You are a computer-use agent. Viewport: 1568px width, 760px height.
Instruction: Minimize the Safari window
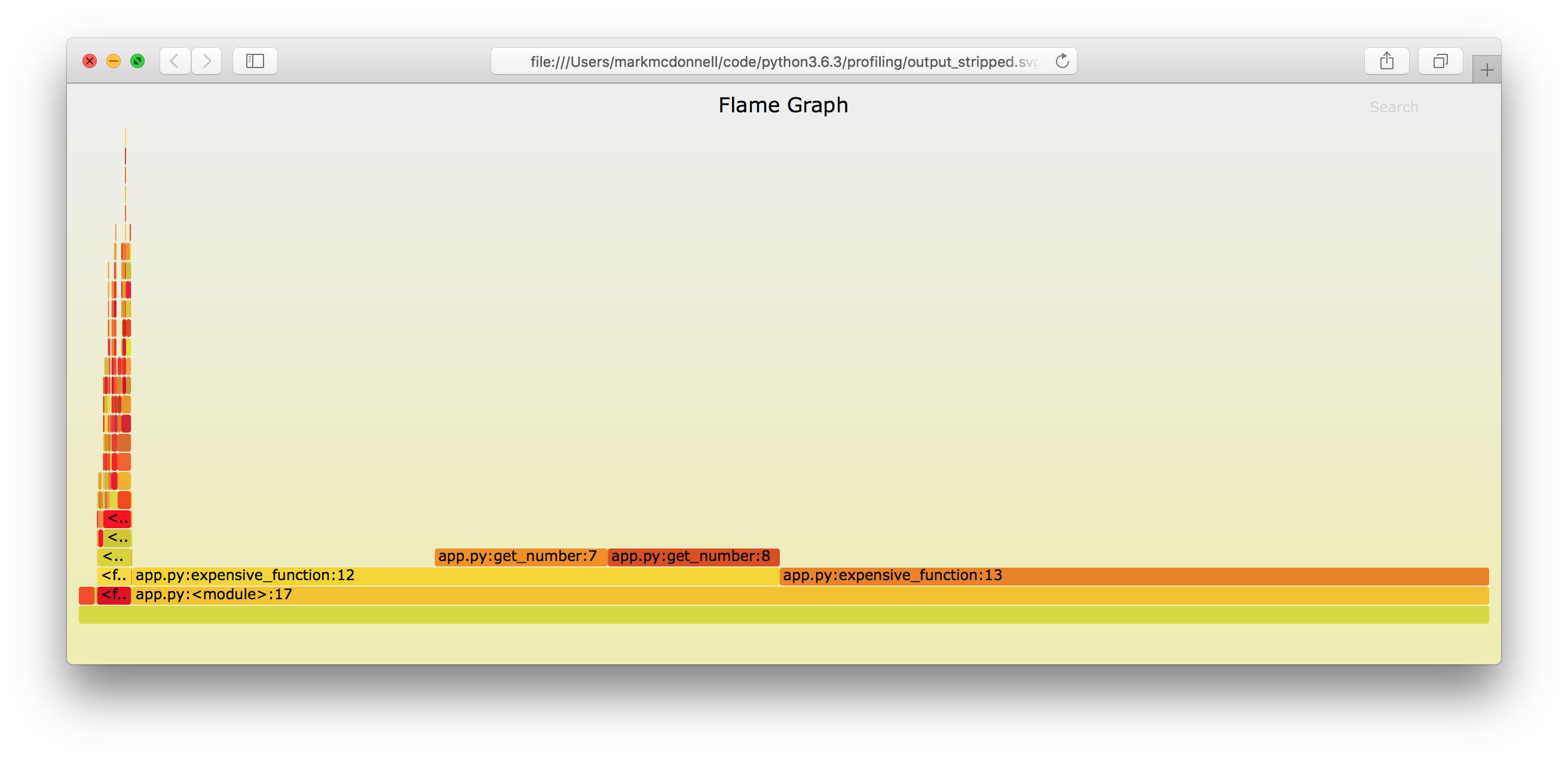(113, 61)
